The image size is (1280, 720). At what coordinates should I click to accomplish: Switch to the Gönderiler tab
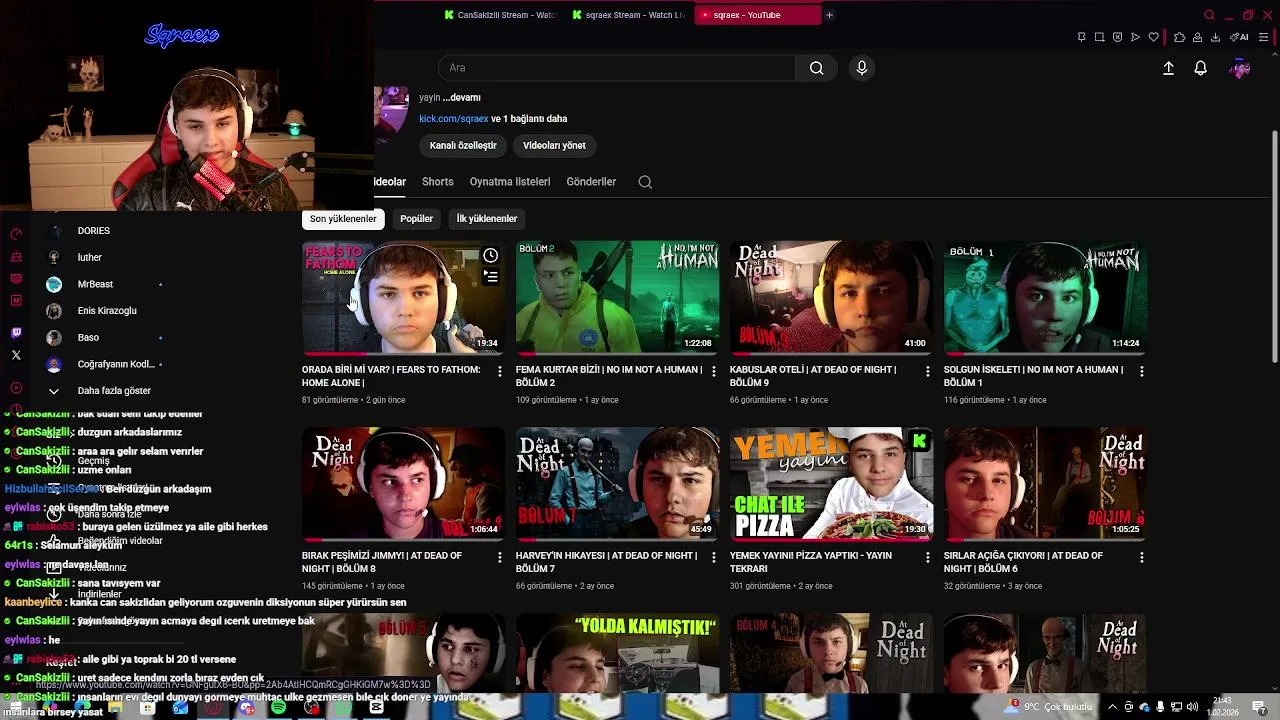[591, 182]
